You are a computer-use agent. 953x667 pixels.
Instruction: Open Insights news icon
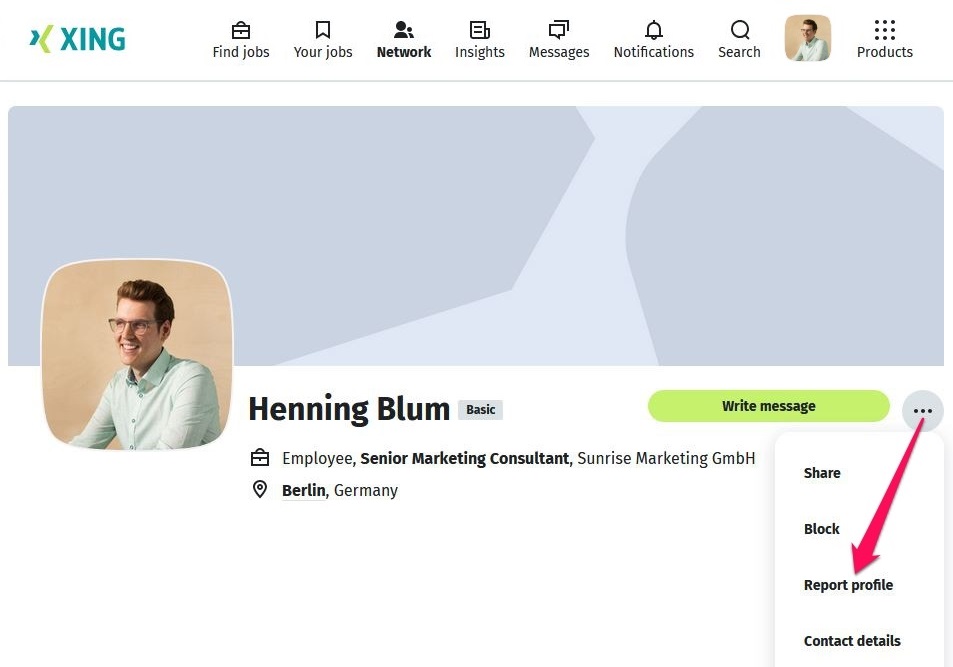[479, 30]
